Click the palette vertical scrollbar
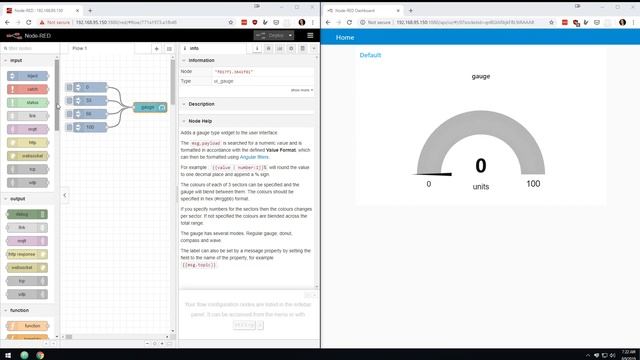640x360 pixels. tap(57, 95)
